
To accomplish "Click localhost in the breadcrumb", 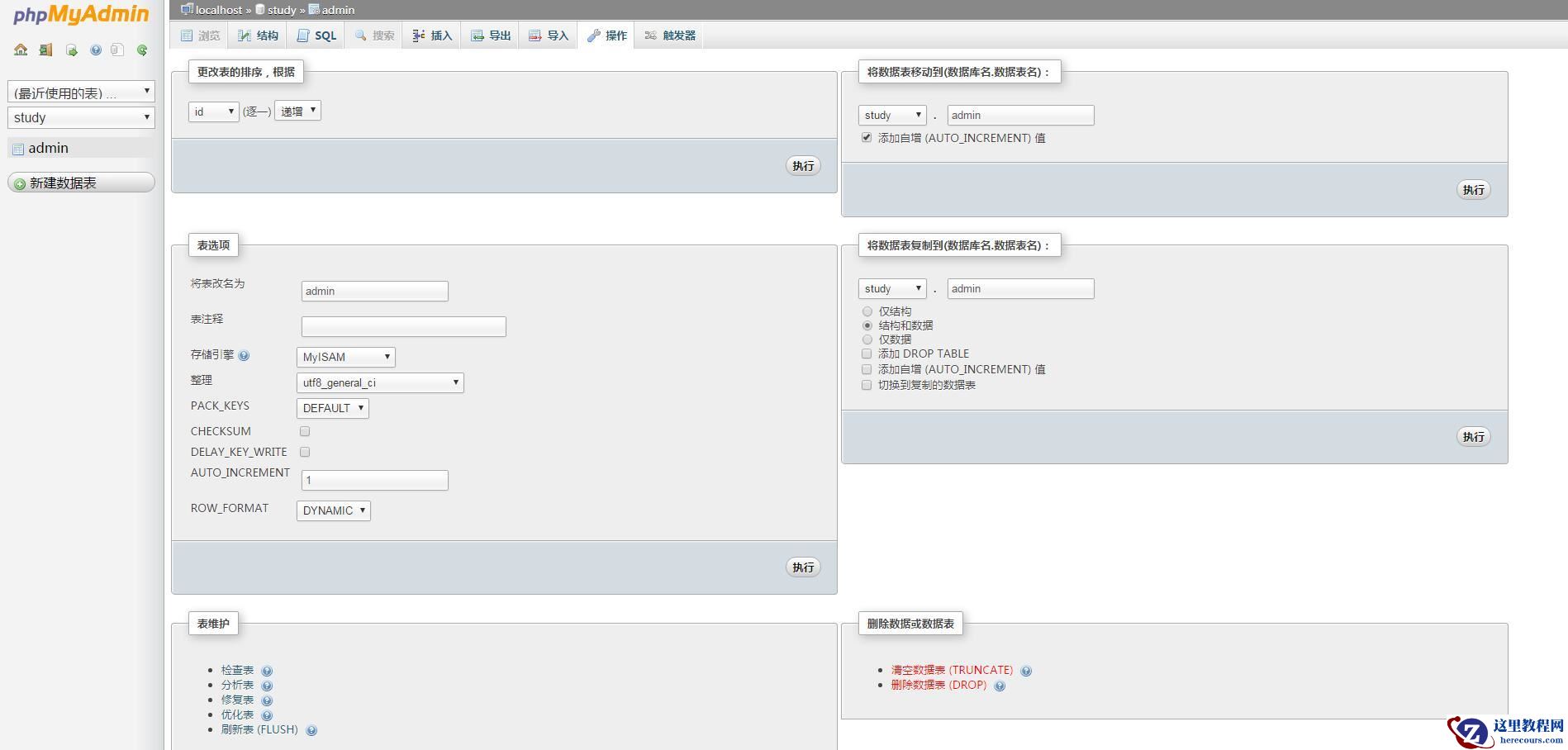I will pos(219,10).
